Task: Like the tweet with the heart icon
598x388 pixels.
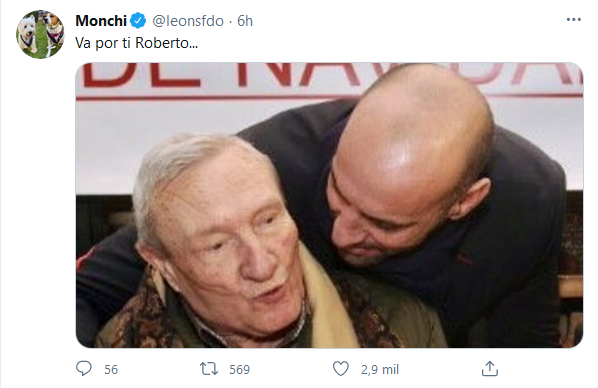Action: [341, 369]
